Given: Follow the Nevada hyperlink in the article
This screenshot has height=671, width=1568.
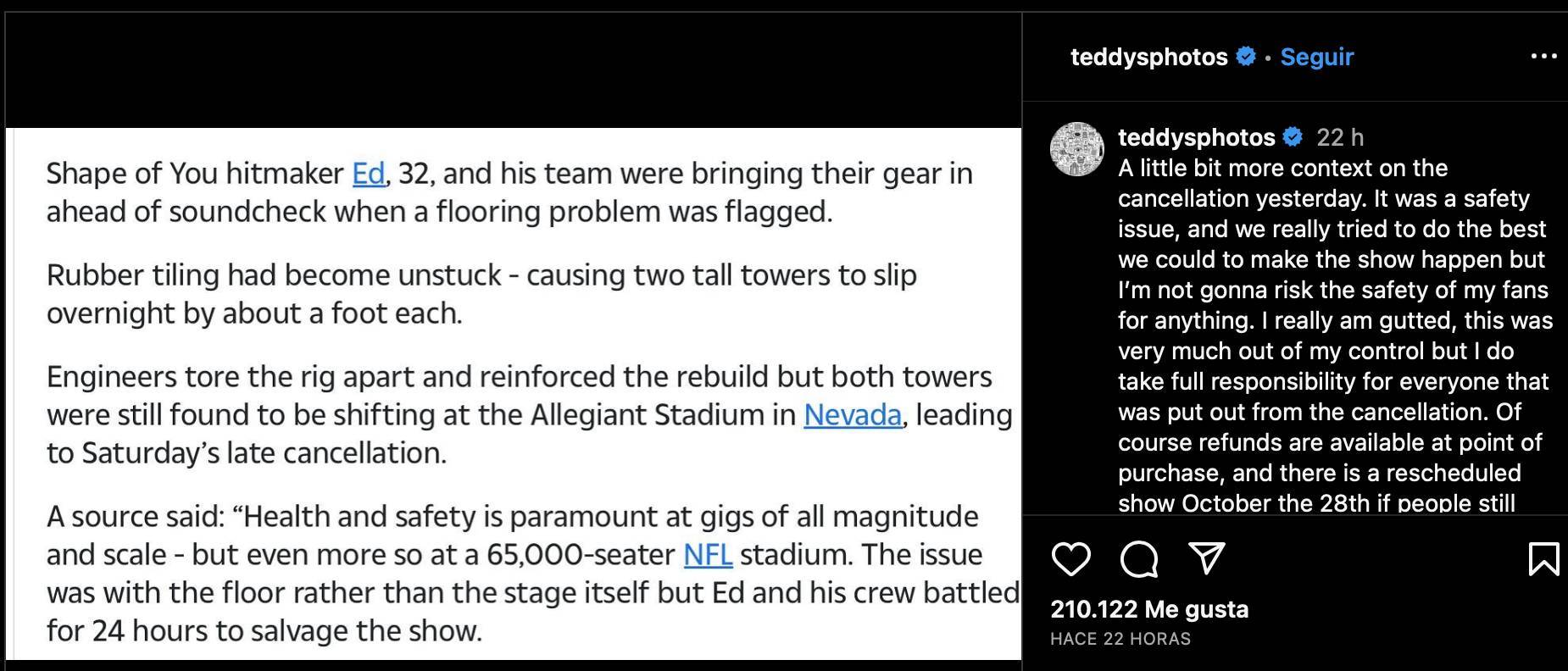Looking at the screenshot, I should point(852,415).
